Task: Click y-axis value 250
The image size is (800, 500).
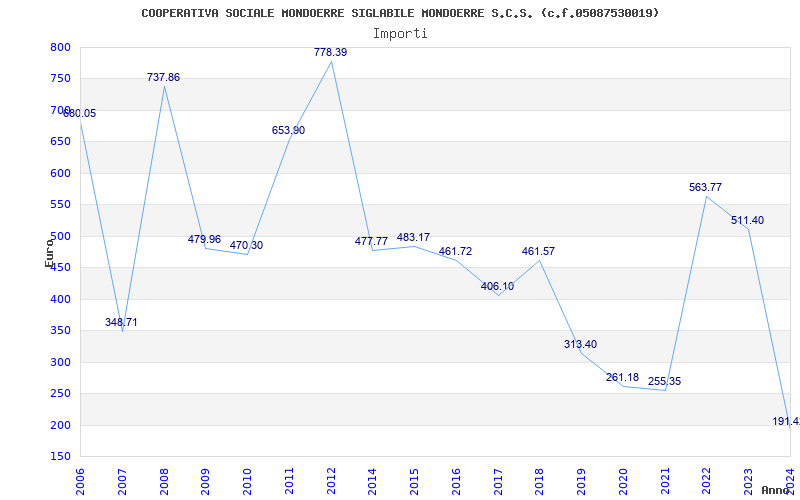Action: coord(60,394)
